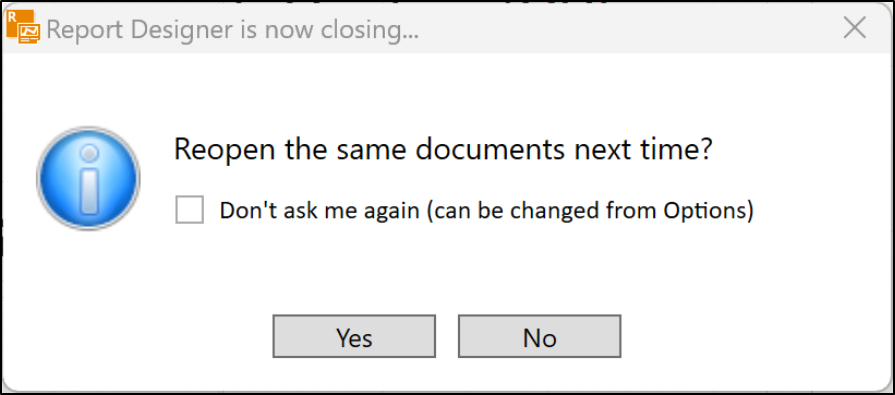Click Yes to reopen the same documents
The height and width of the screenshot is (395, 895).
tap(354, 337)
